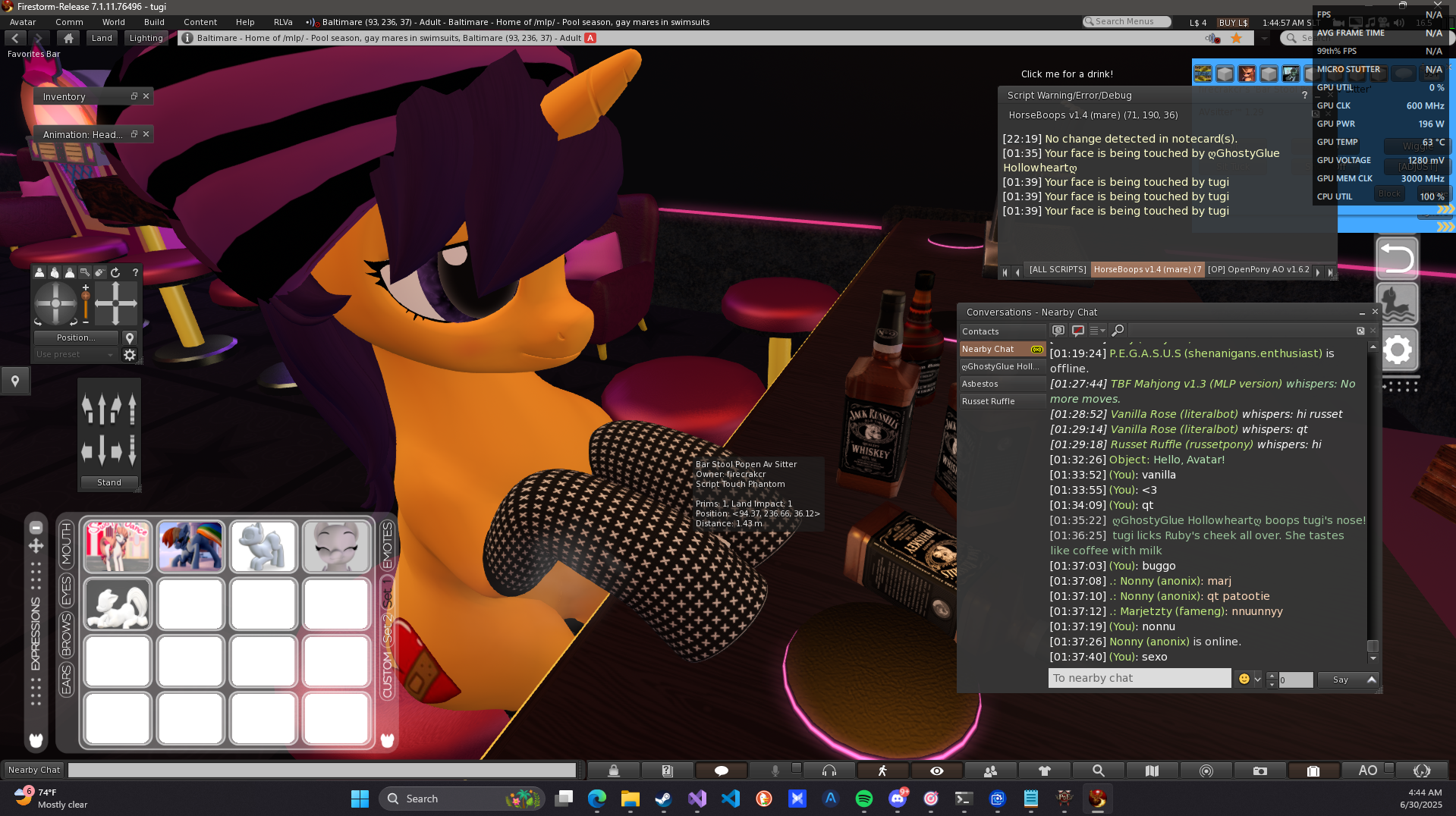Click the search magnifier in Conversations toolbar
Viewport: 1456px width, 816px height.
click(1118, 331)
